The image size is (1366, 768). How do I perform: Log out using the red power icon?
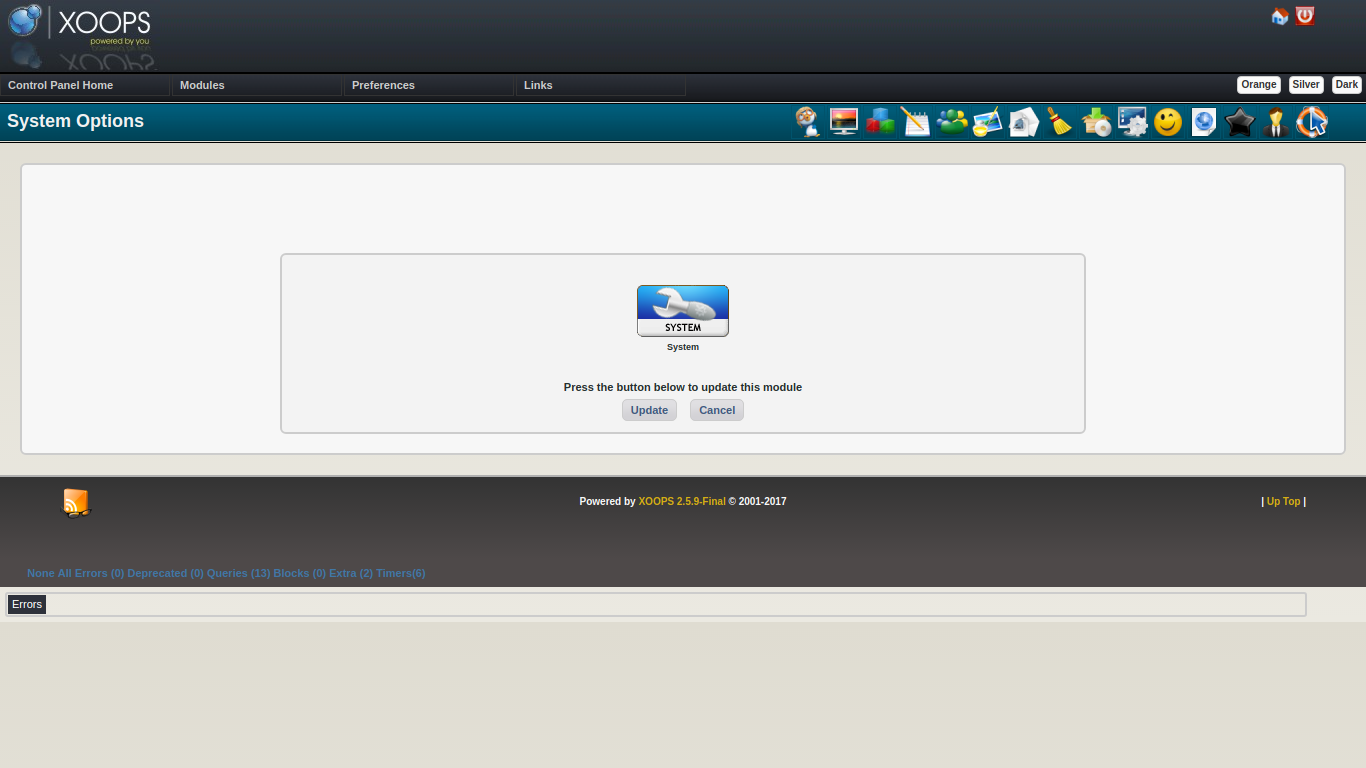pyautogui.click(x=1305, y=16)
